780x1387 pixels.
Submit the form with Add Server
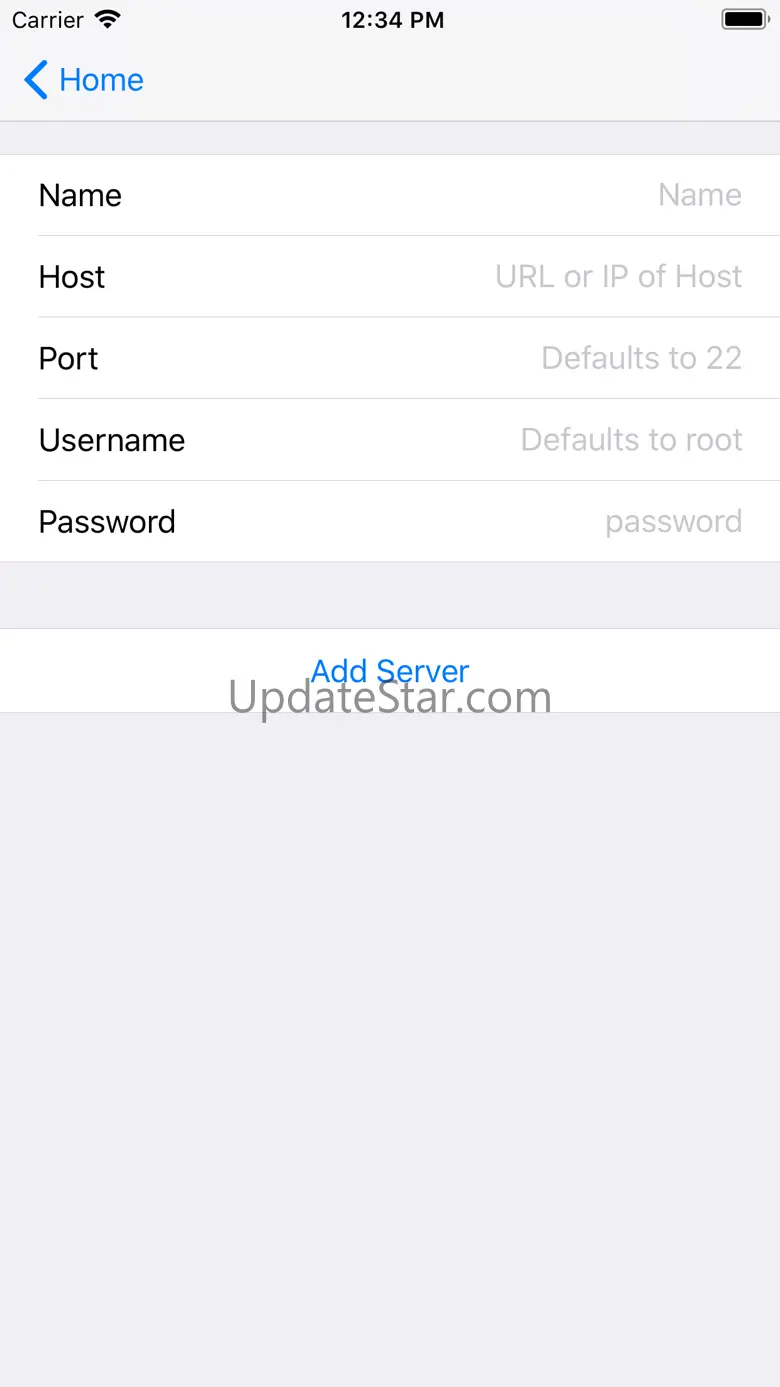click(390, 670)
